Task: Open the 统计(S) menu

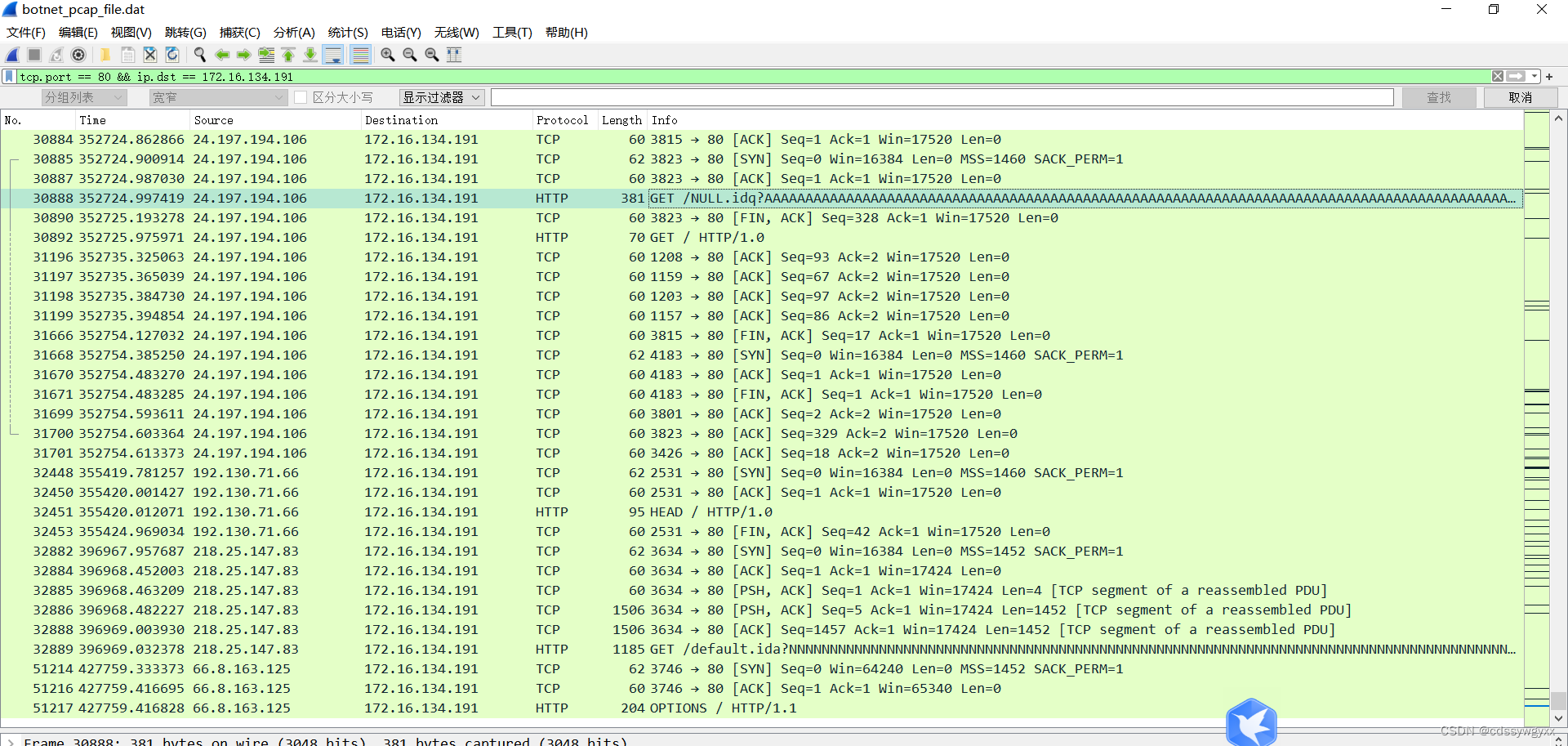Action: tap(348, 33)
